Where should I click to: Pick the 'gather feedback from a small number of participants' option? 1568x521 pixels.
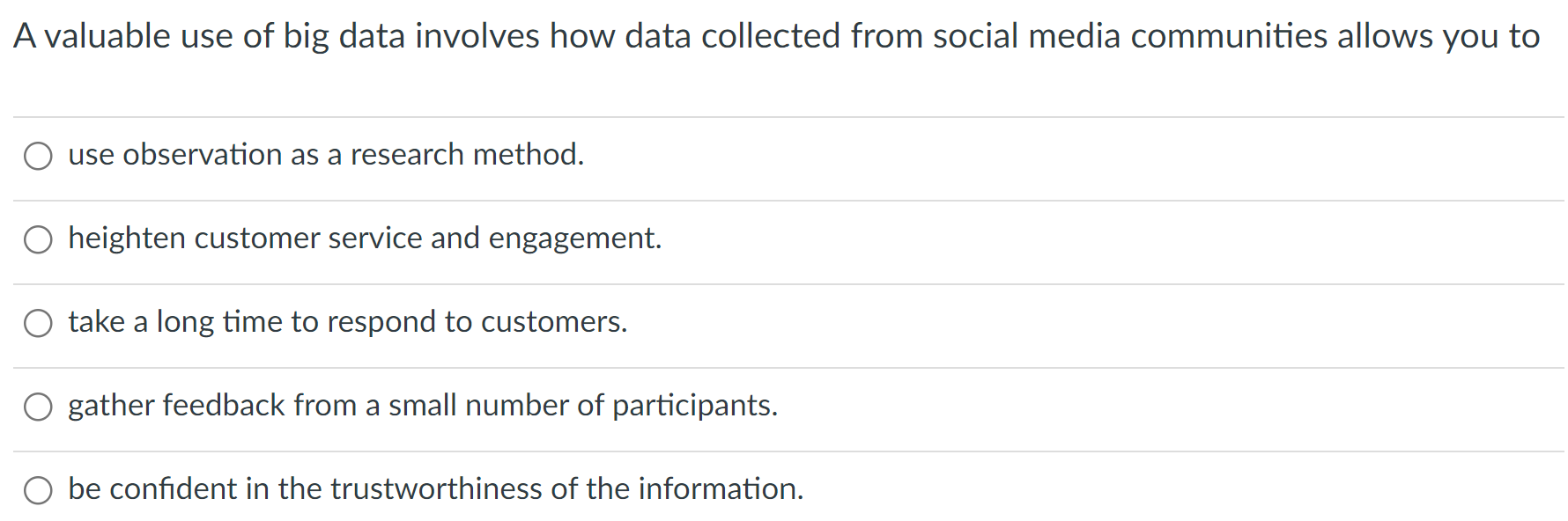pos(38,407)
